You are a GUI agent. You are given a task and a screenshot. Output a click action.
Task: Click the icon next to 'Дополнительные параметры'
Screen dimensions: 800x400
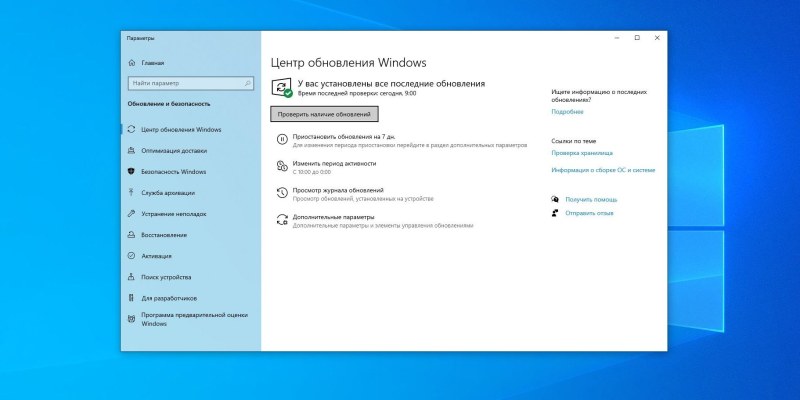coord(282,220)
